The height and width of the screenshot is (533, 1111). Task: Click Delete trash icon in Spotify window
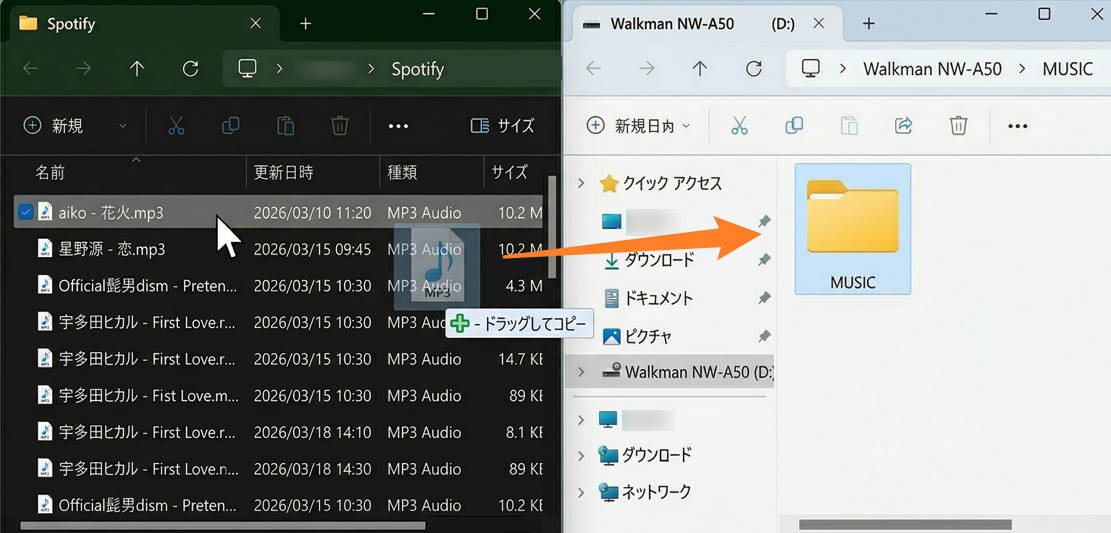pos(340,126)
